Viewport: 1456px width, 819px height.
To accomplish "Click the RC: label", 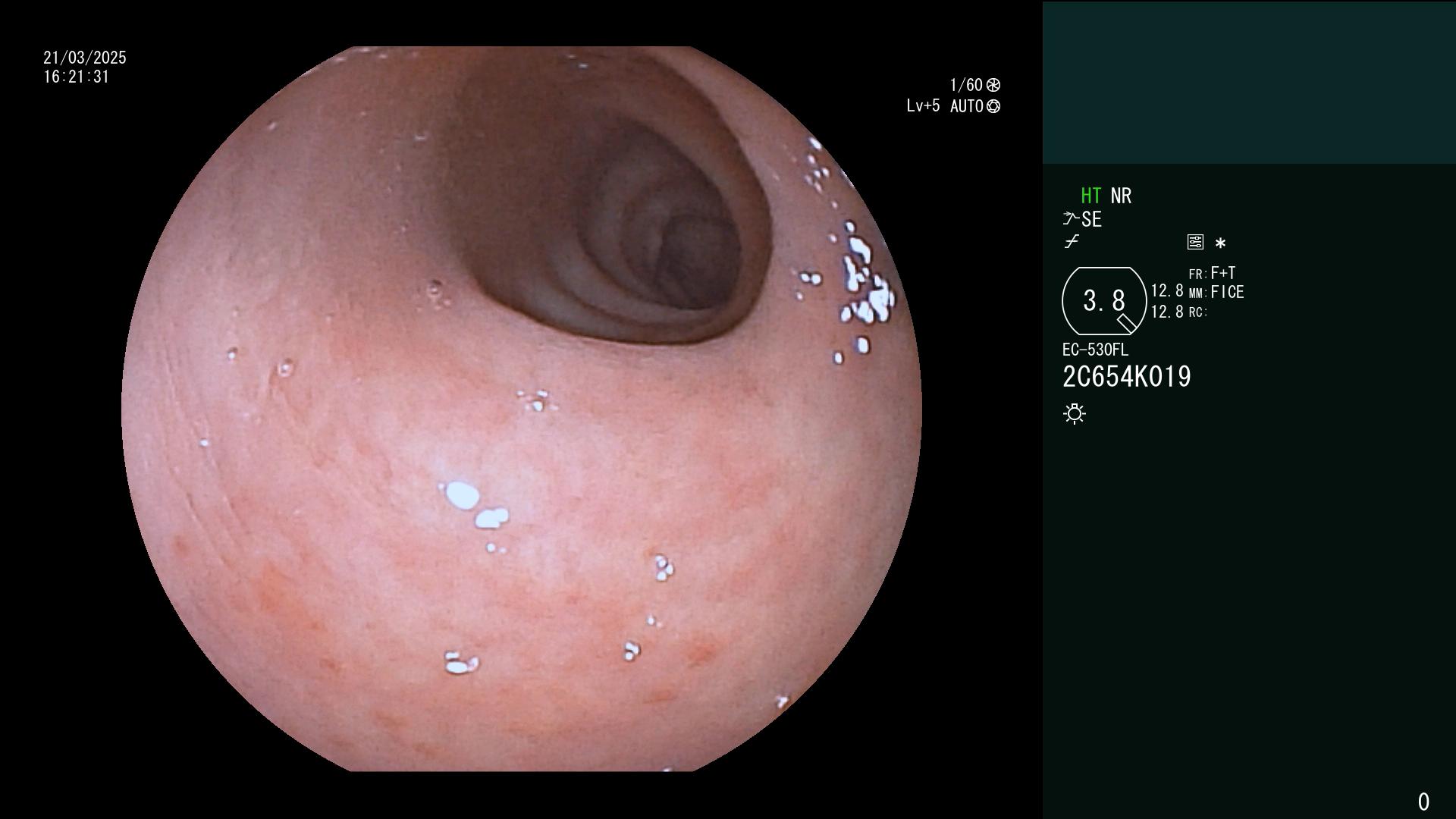I will pyautogui.click(x=1197, y=312).
